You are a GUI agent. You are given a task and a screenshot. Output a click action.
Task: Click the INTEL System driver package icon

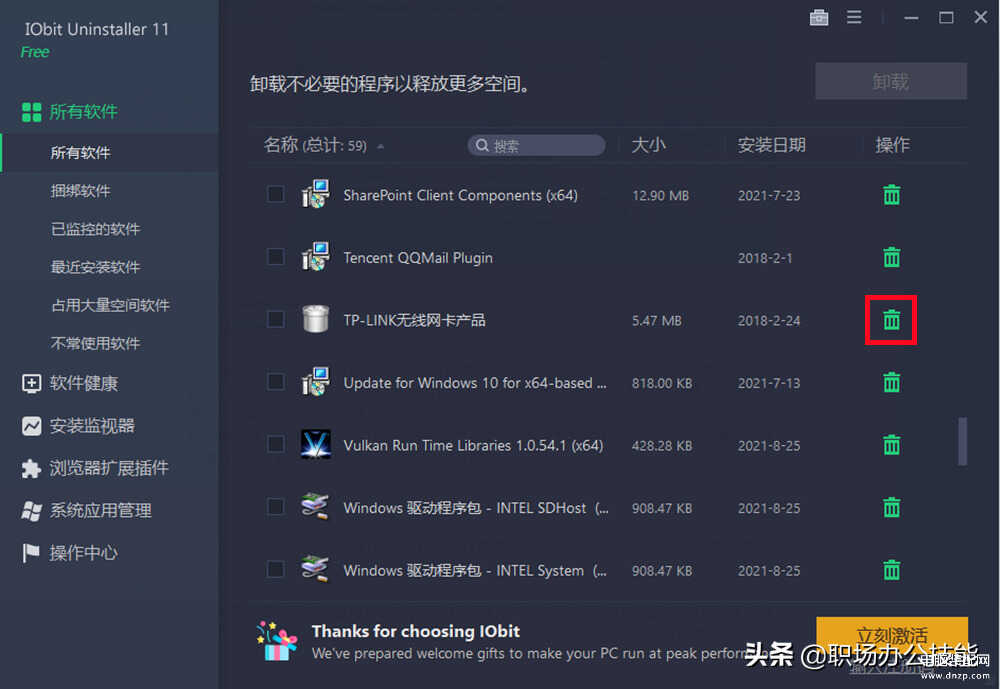point(316,569)
